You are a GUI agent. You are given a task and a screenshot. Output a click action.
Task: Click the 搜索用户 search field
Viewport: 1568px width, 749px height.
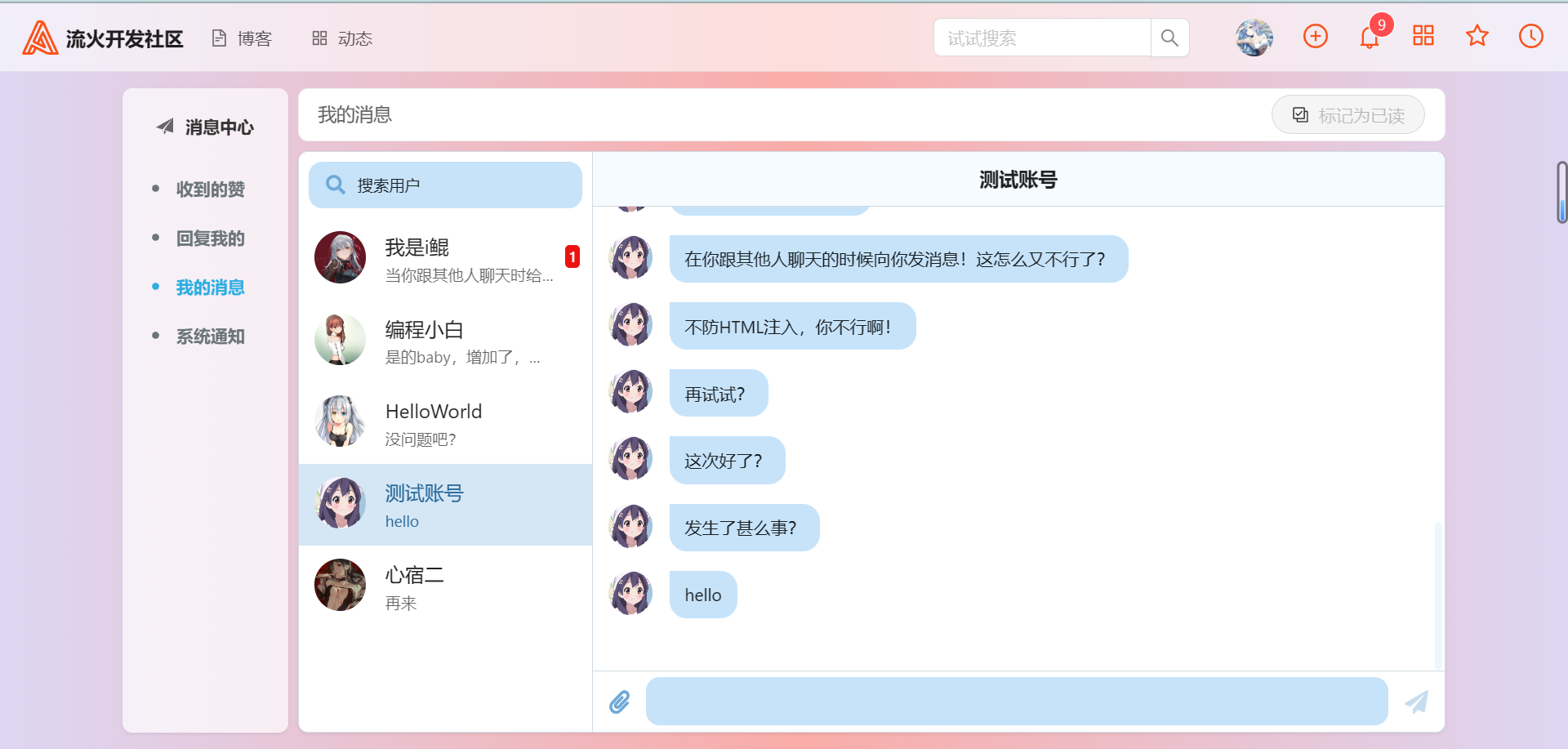446,185
